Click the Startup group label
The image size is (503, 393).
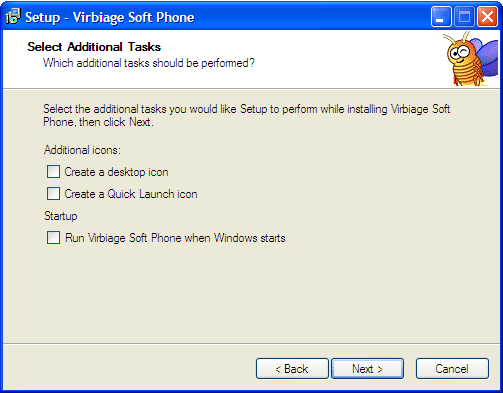pos(61,216)
